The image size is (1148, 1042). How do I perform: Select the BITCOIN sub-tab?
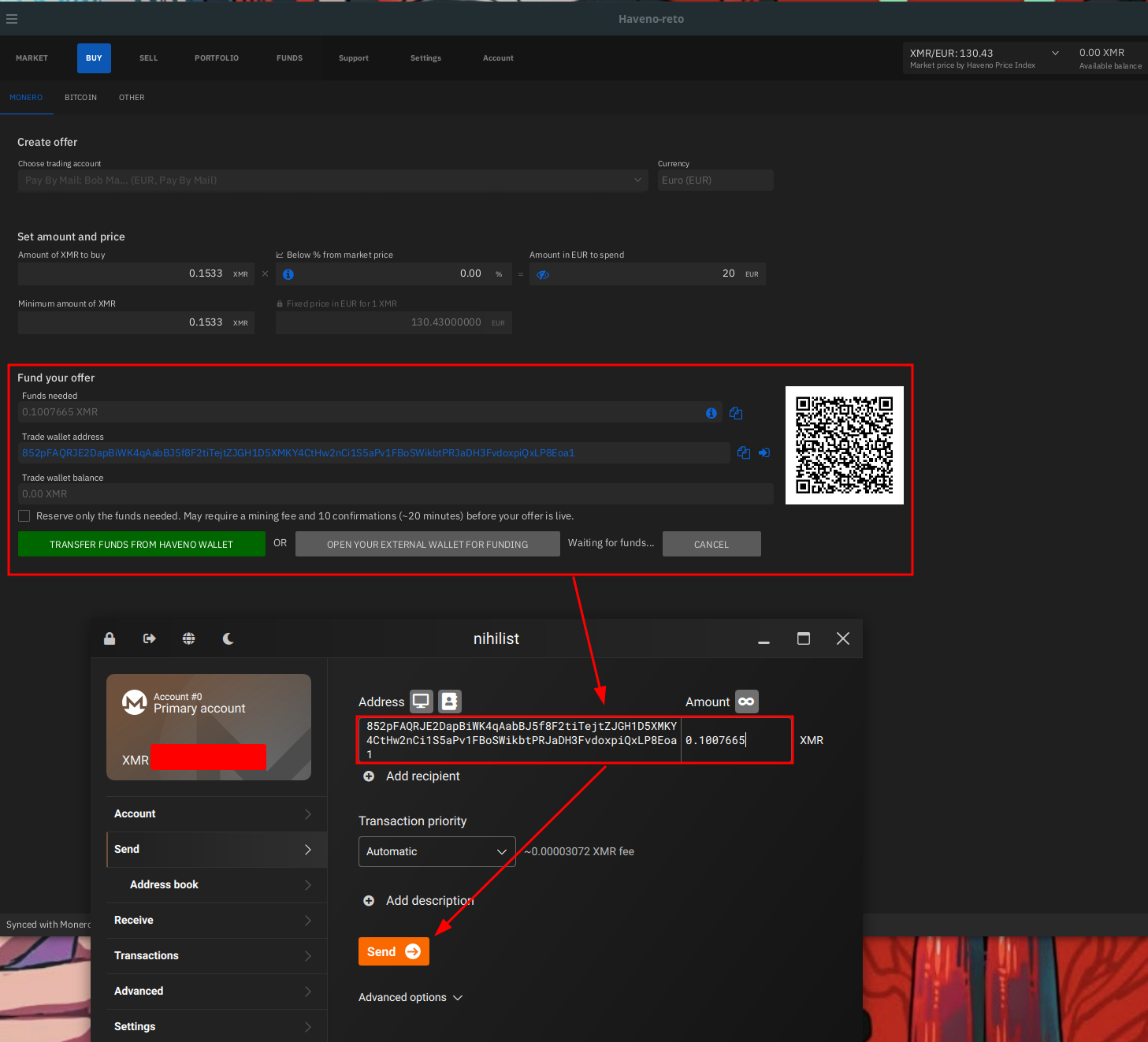(x=81, y=98)
